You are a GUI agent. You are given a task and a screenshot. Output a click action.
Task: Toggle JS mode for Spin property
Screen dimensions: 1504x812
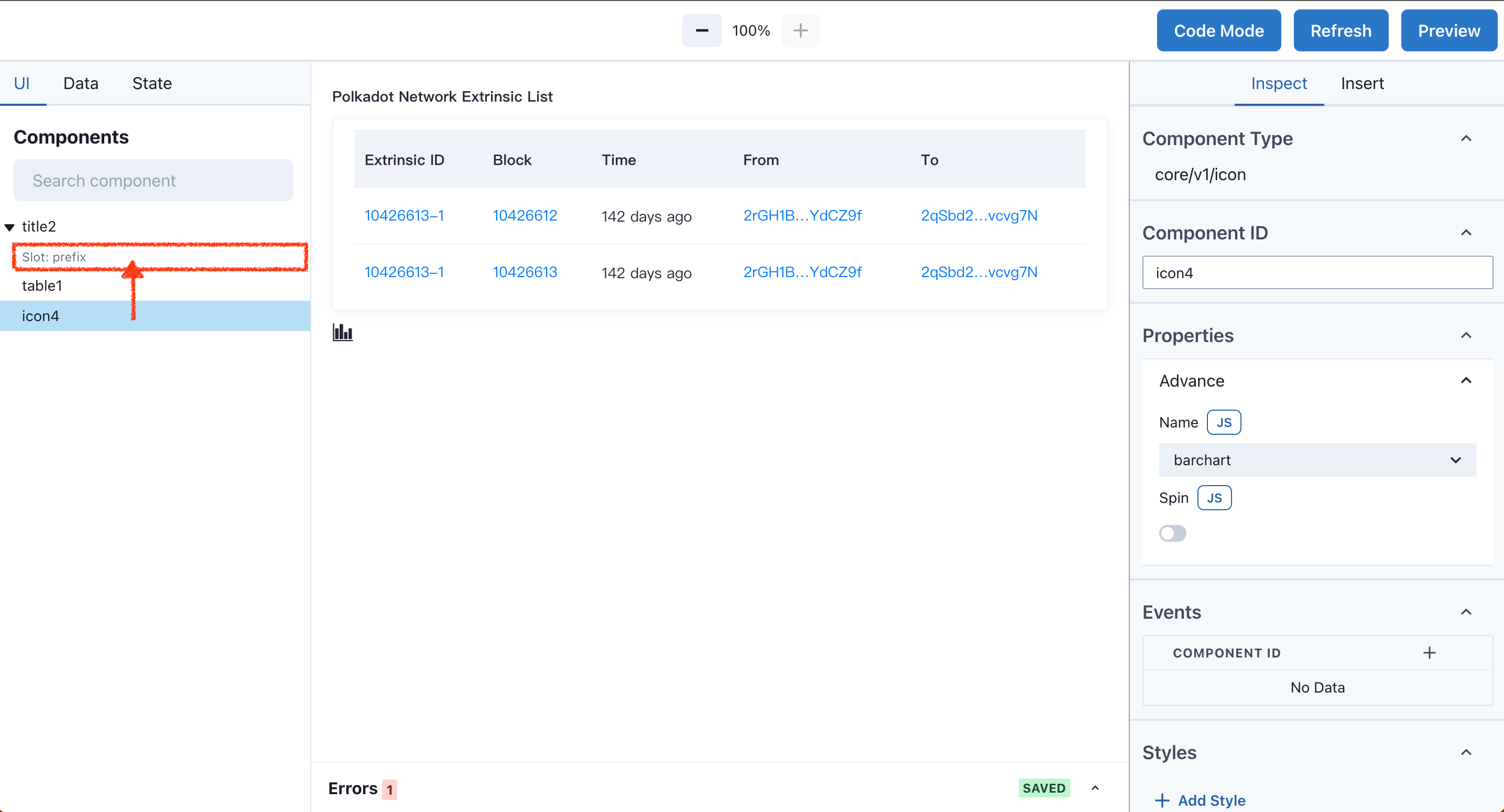point(1214,498)
